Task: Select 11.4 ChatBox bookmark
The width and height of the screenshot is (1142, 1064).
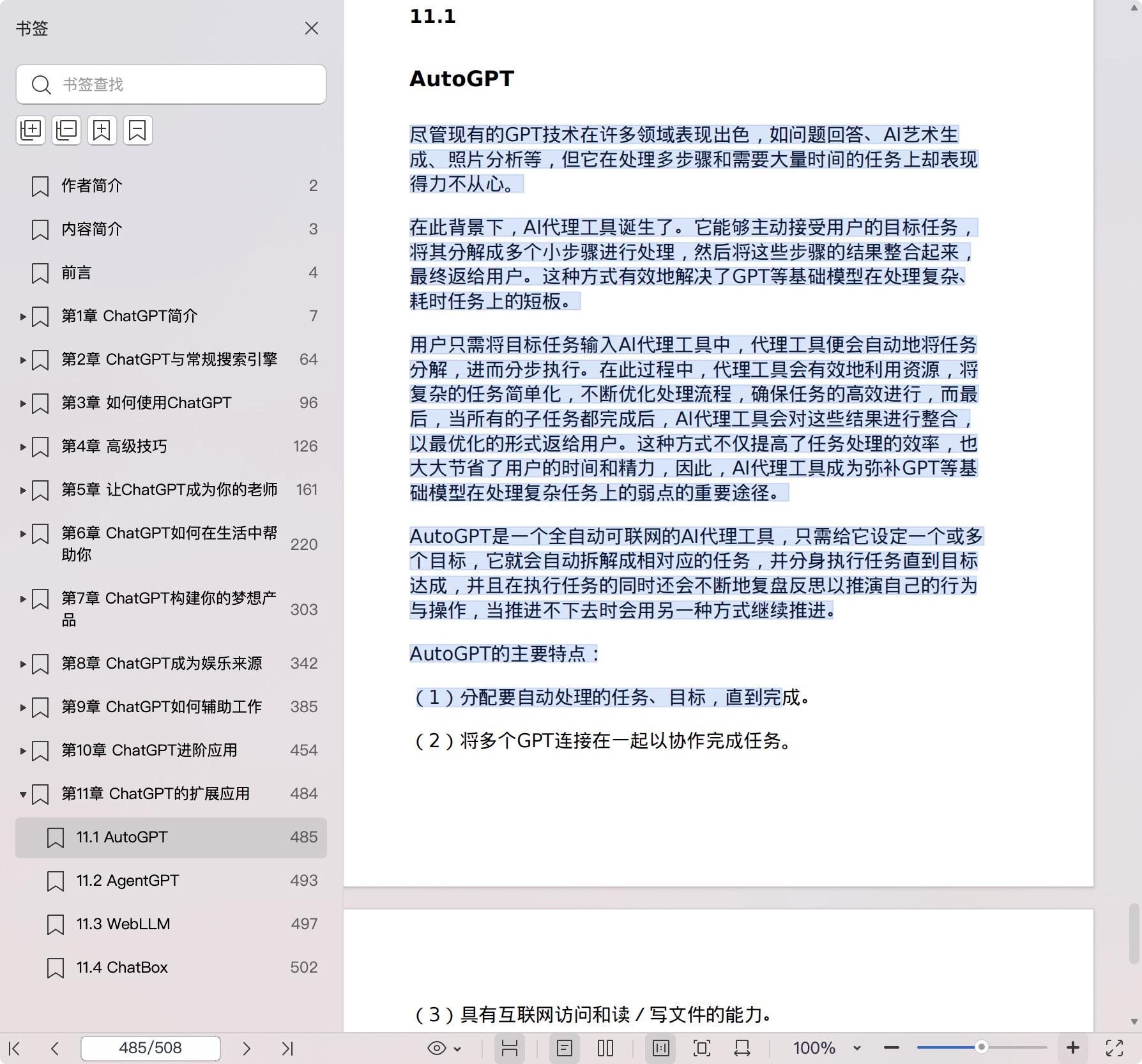Action: (171, 968)
